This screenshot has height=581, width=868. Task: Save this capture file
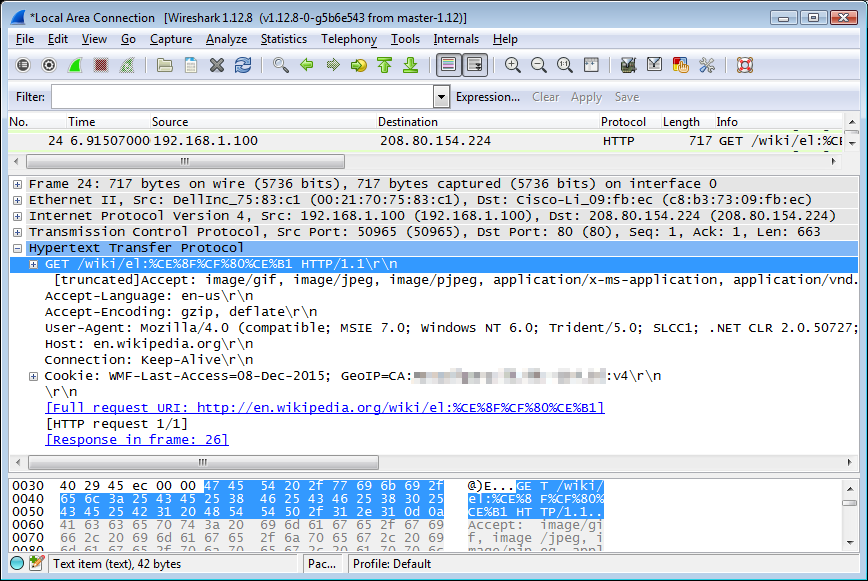[x=190, y=65]
